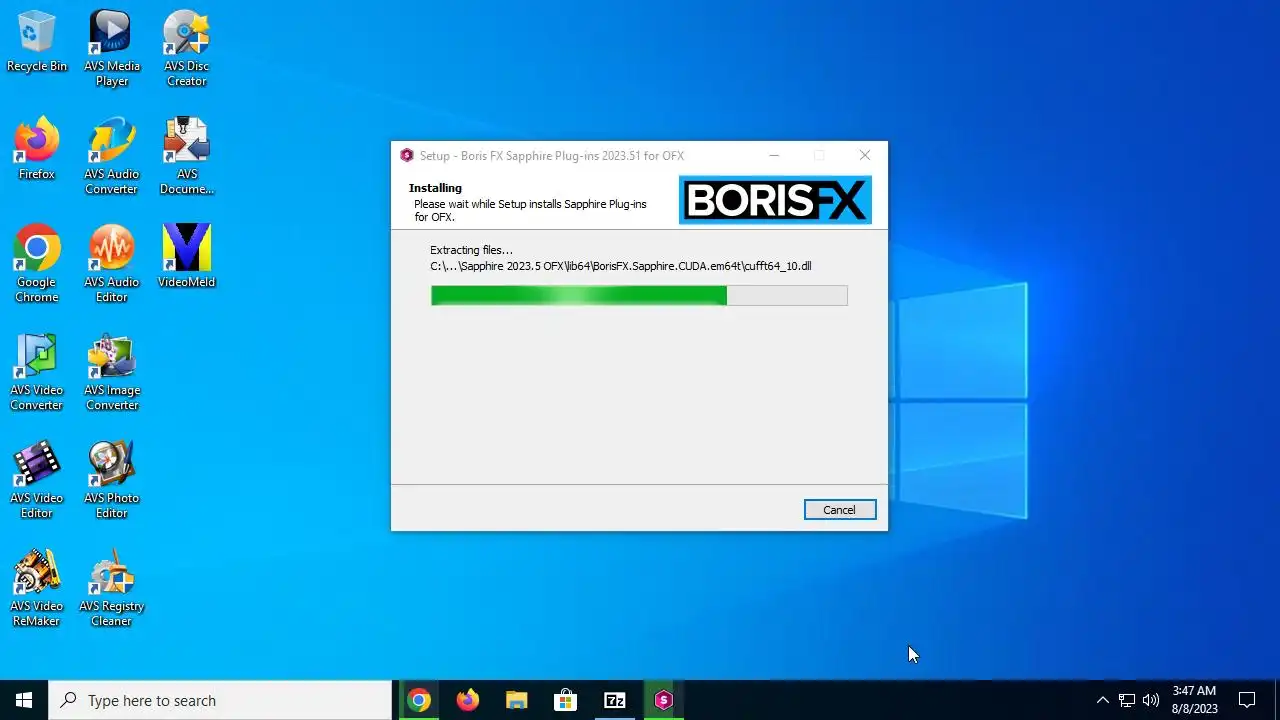This screenshot has width=1280, height=720.
Task: Select AVS Image Converter desktop icon
Action: click(111, 373)
